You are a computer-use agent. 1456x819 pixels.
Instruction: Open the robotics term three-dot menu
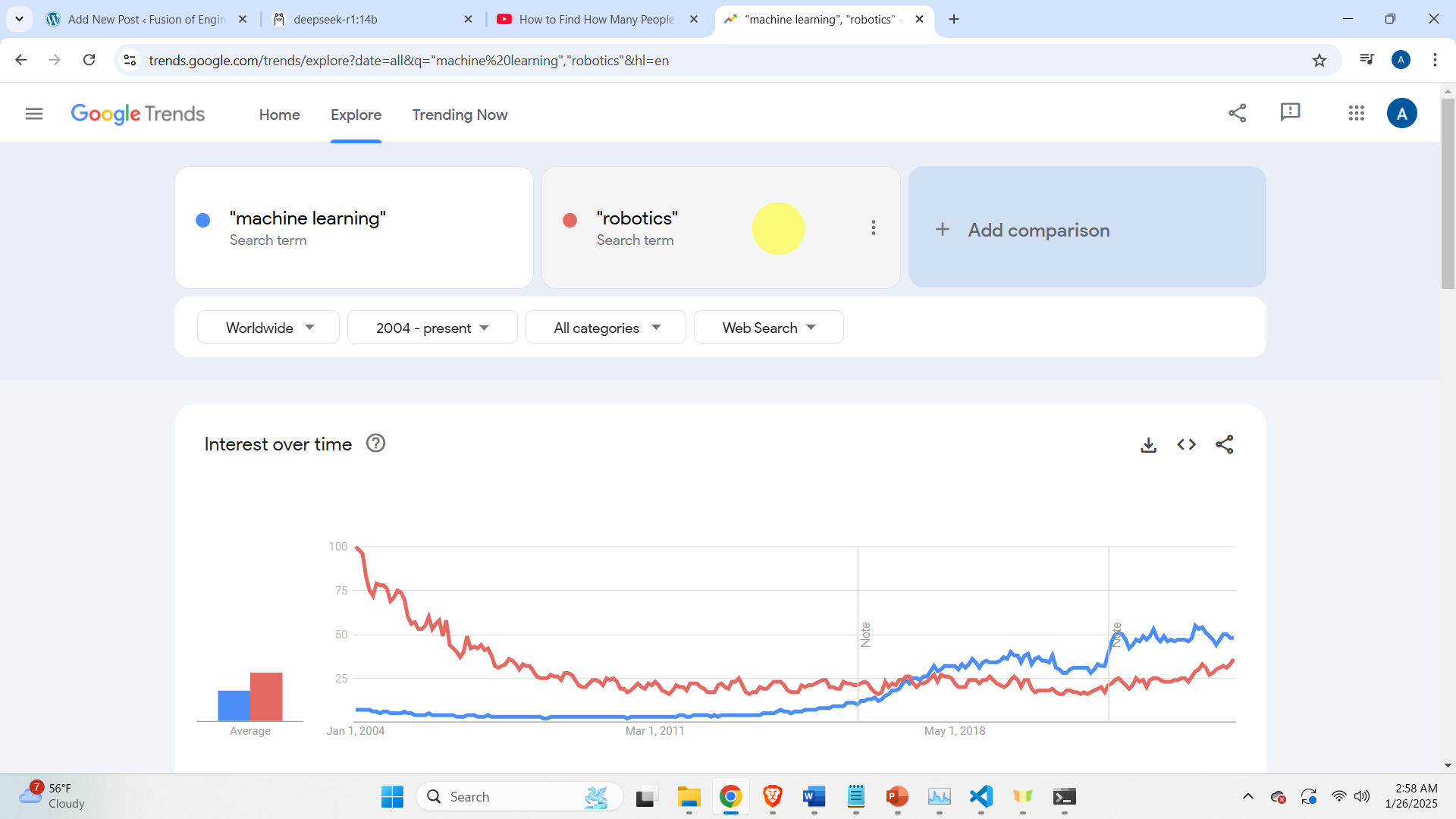tap(873, 227)
